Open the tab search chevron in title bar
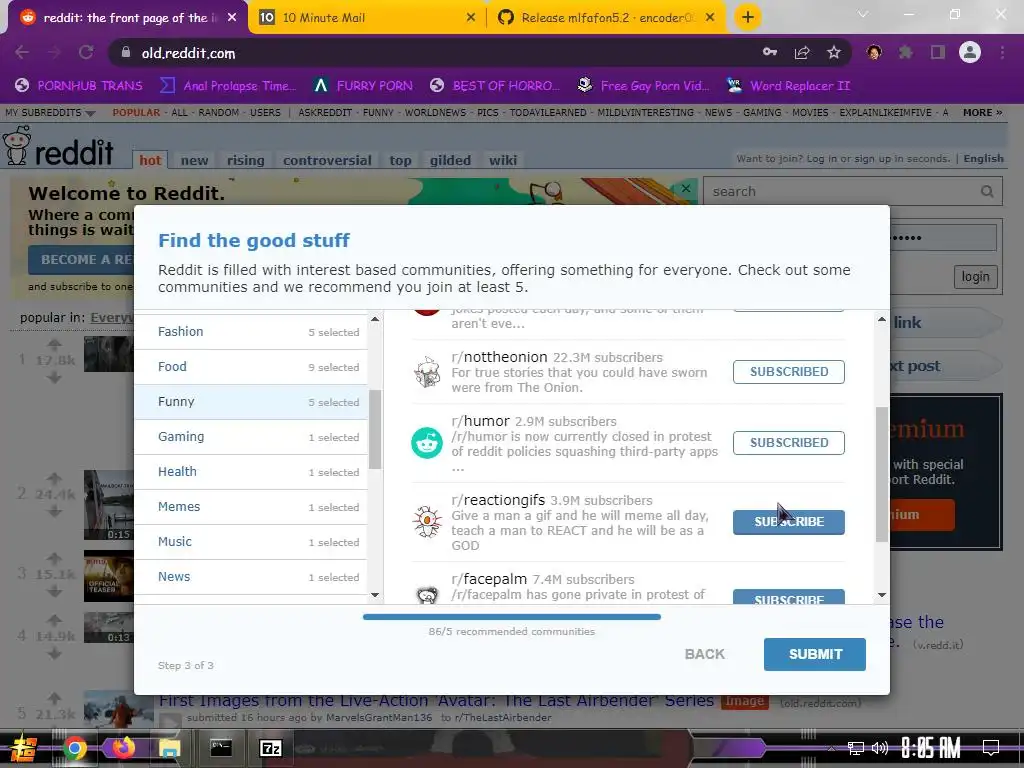The height and width of the screenshot is (768, 1024). tap(863, 14)
